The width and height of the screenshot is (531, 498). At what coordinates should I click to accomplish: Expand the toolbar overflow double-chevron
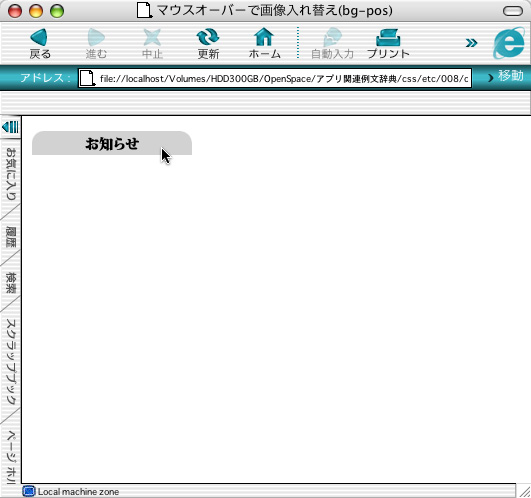[x=471, y=43]
